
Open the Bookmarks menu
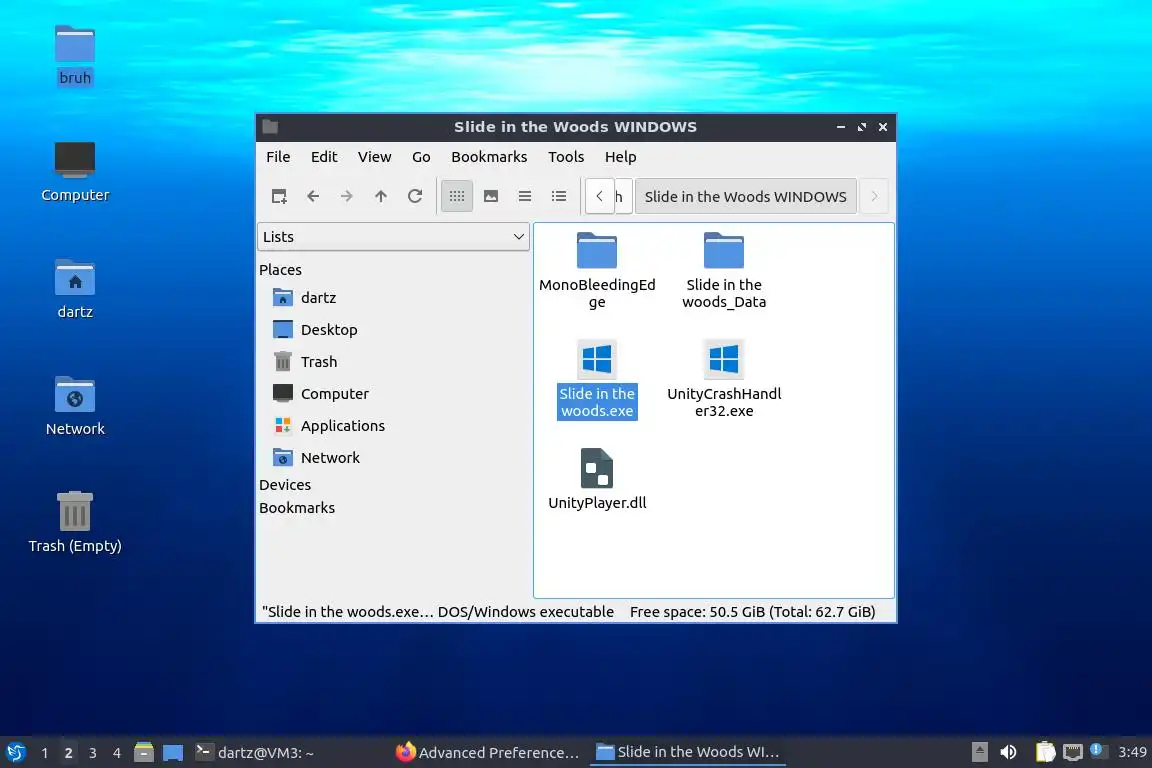[489, 157]
